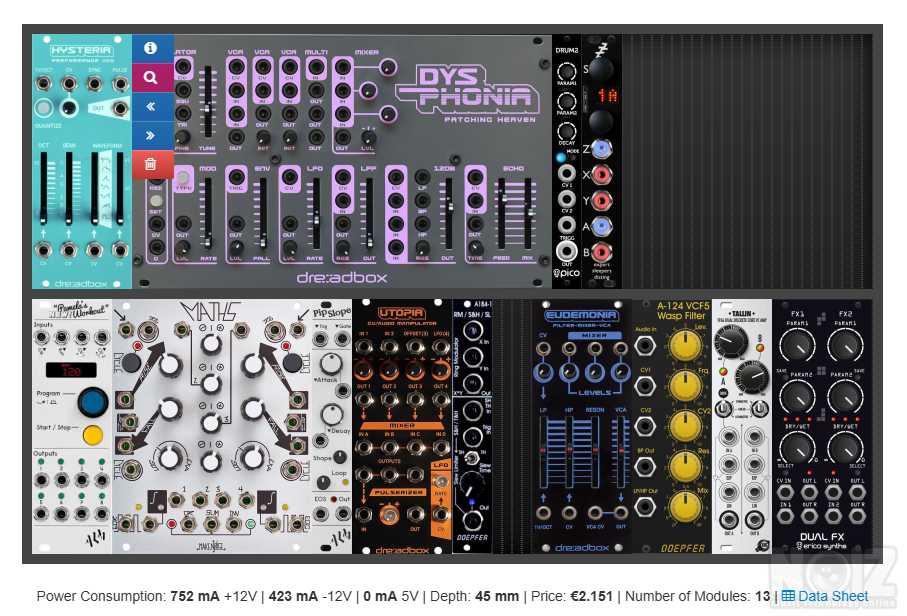
Task: Delete module using red trash icon
Action: tap(151, 164)
